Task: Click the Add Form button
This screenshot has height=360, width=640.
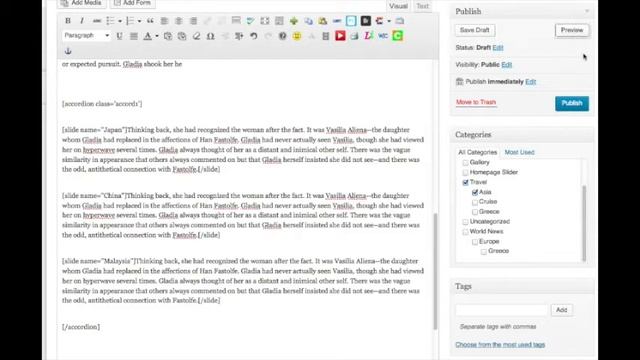Action: (132, 3)
